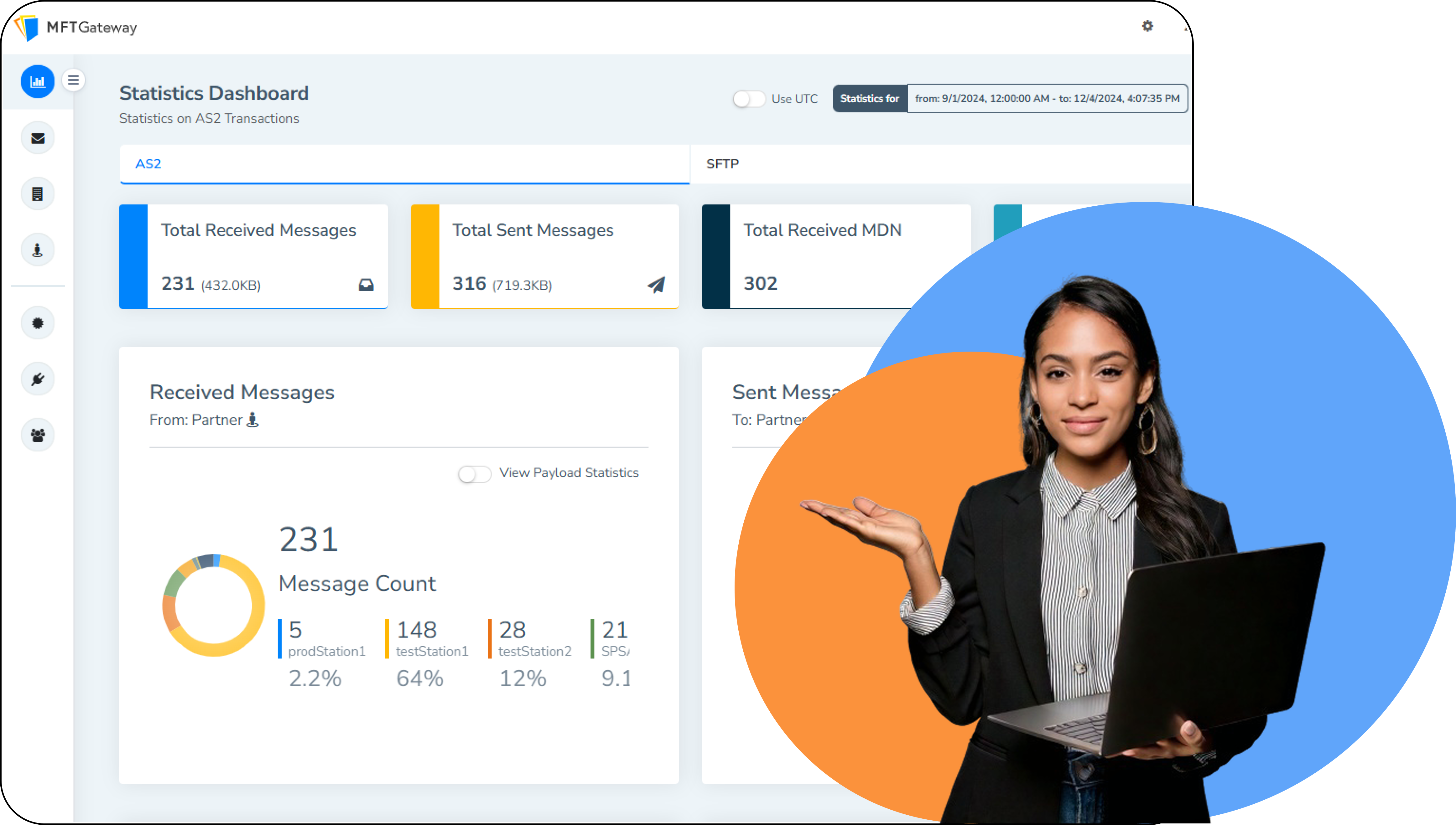Screen dimensions: 1456x825
Task: Toggle the Use UTC switch
Action: (749, 99)
